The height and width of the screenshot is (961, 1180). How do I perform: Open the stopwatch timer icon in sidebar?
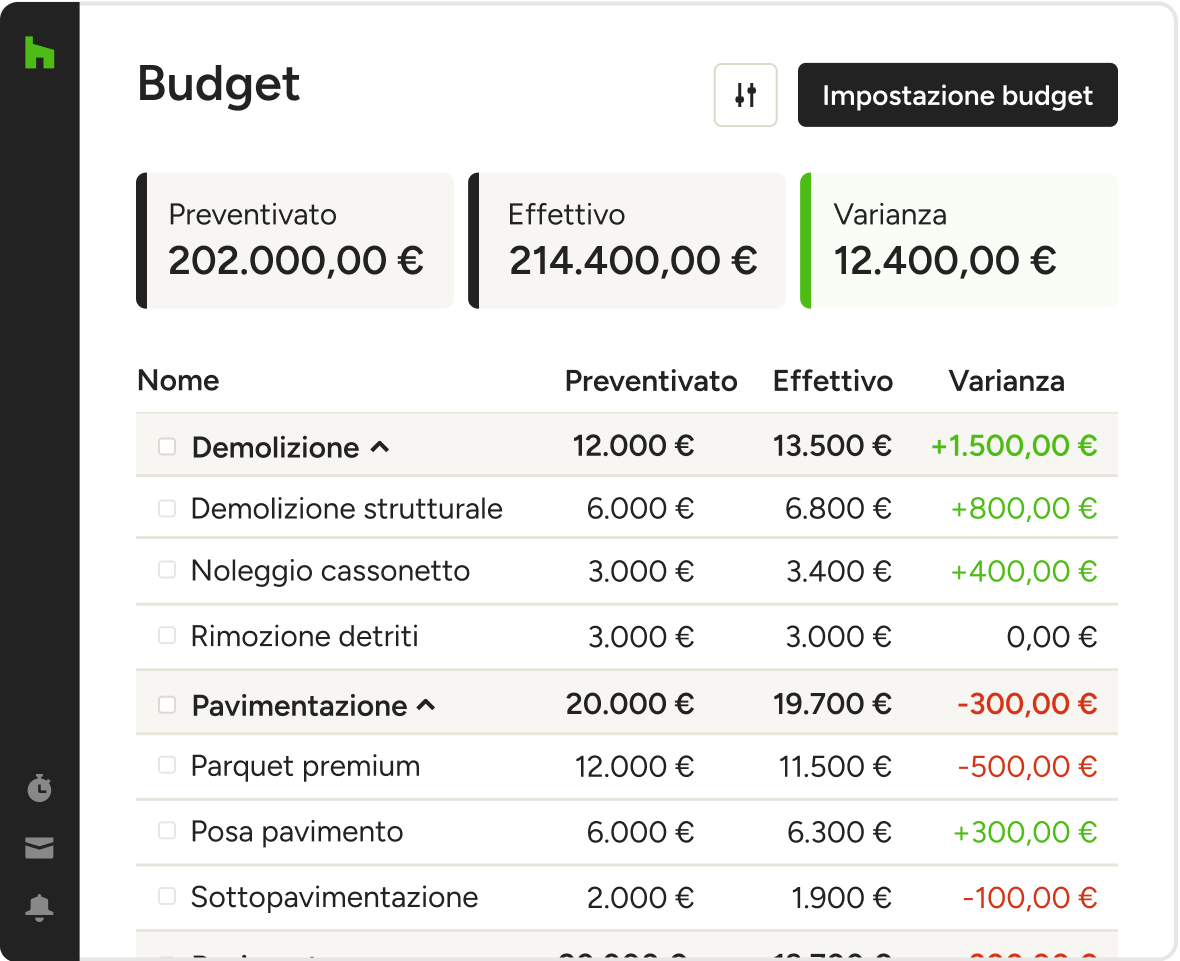(x=39, y=788)
